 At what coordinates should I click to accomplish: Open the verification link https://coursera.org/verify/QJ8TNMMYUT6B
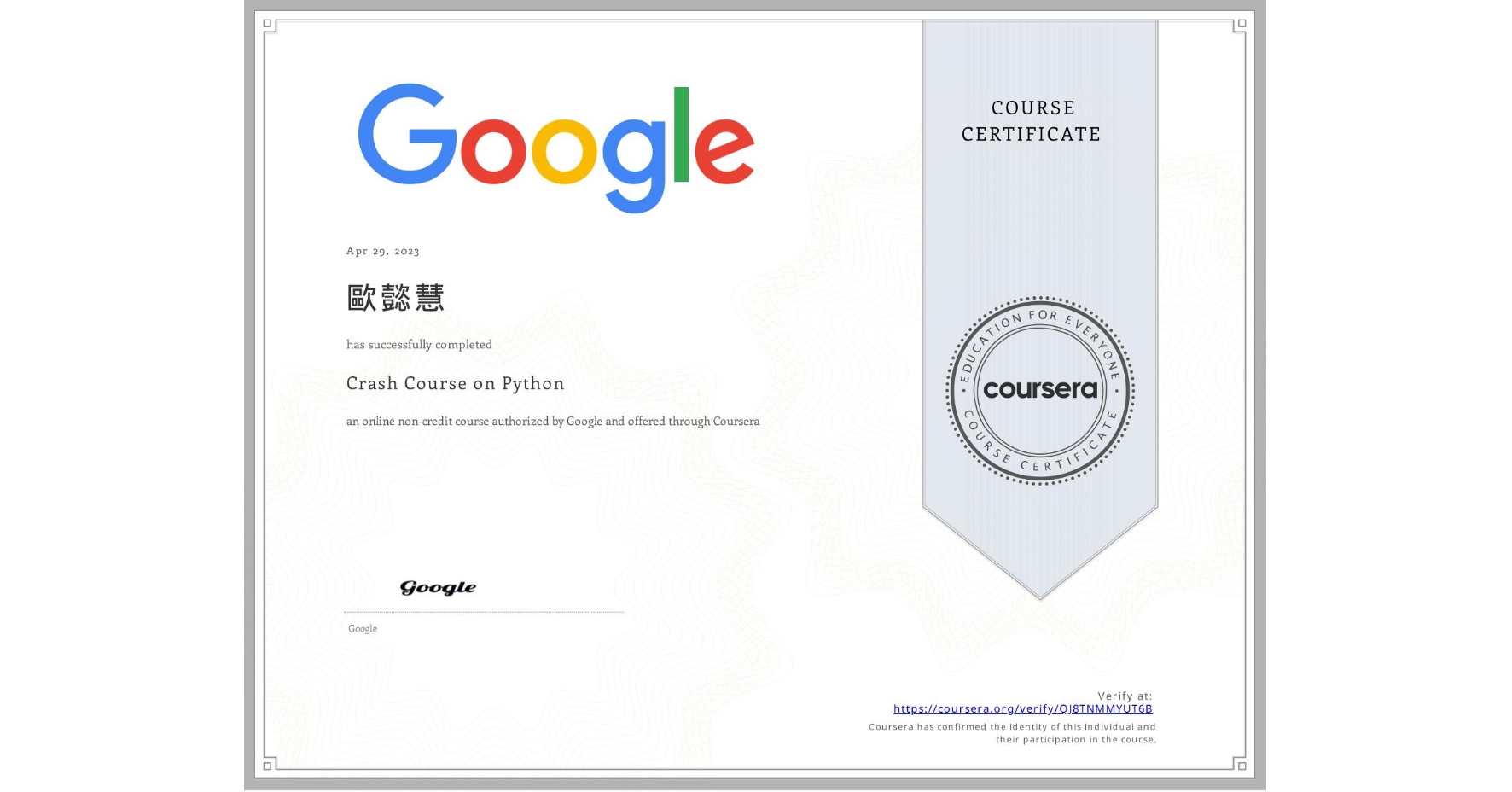click(1022, 708)
